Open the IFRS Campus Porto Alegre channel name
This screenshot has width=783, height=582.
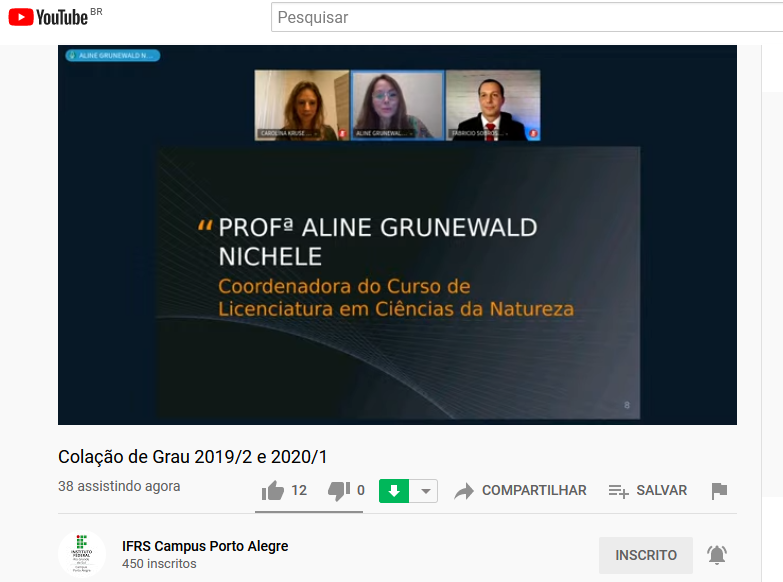tap(205, 546)
